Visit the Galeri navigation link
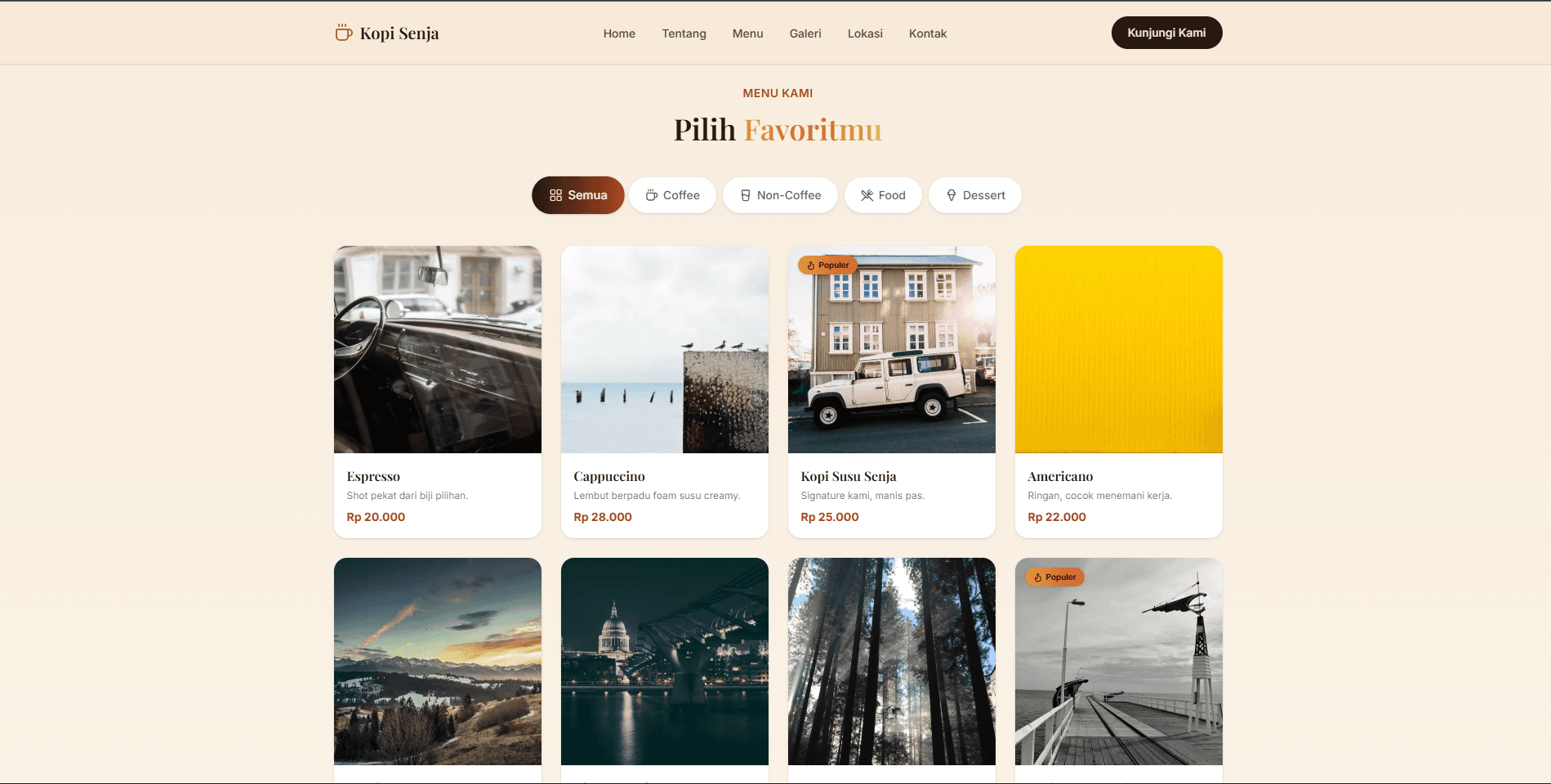 [805, 33]
